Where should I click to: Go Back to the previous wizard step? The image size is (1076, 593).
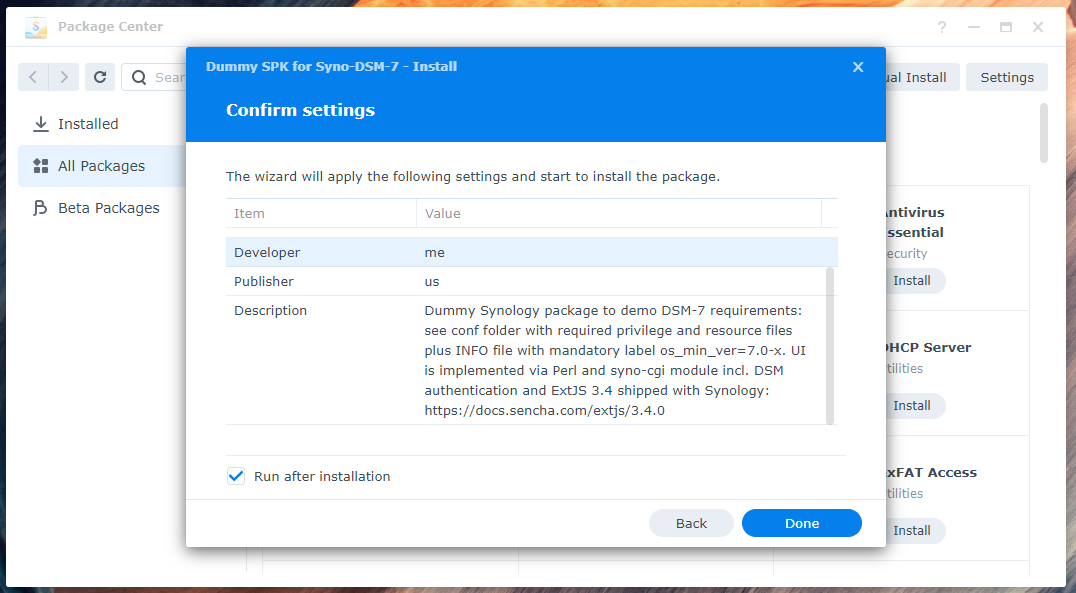691,523
